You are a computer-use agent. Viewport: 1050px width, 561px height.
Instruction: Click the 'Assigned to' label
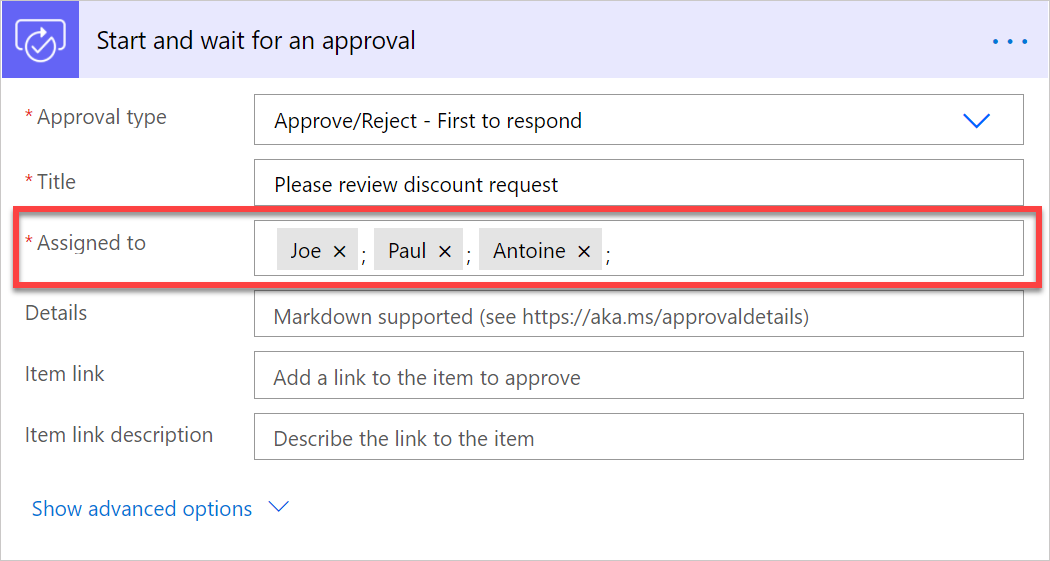coord(91,243)
